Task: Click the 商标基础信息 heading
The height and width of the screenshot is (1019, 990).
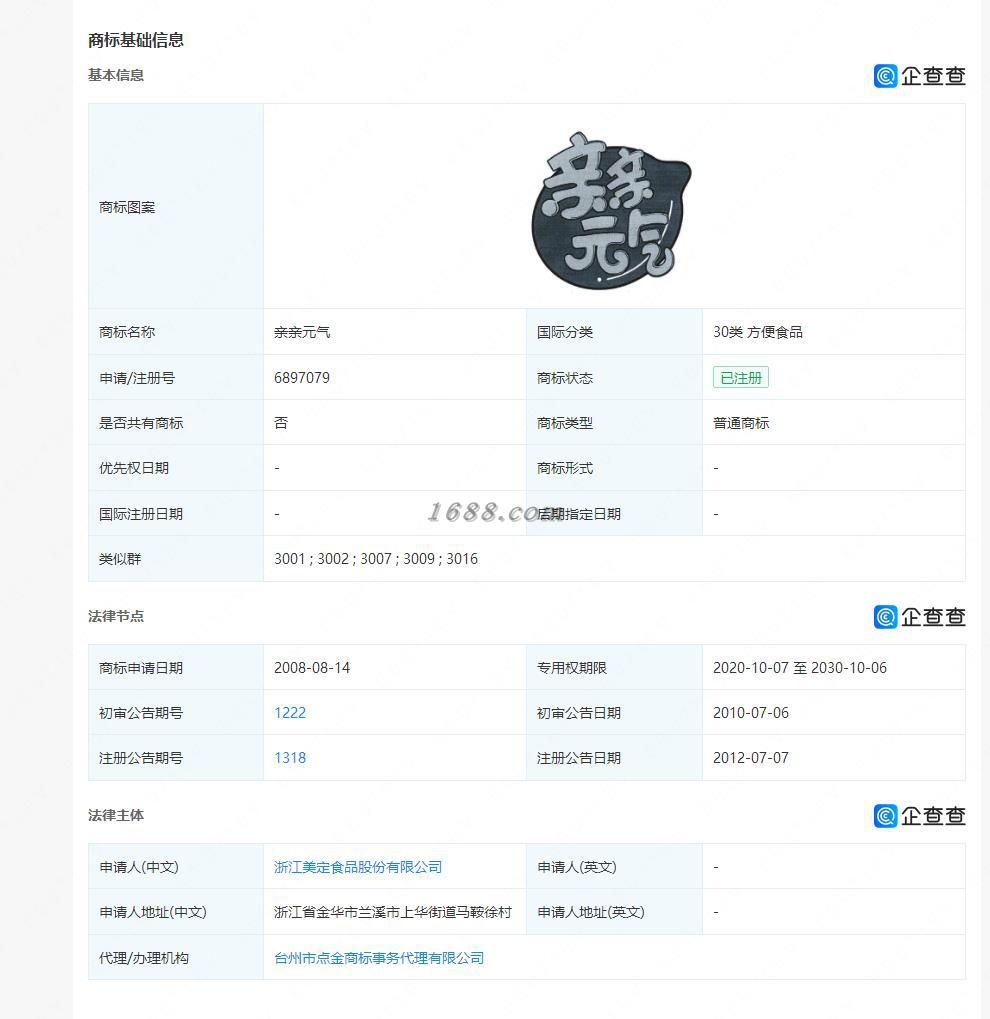Action: pyautogui.click(x=136, y=40)
